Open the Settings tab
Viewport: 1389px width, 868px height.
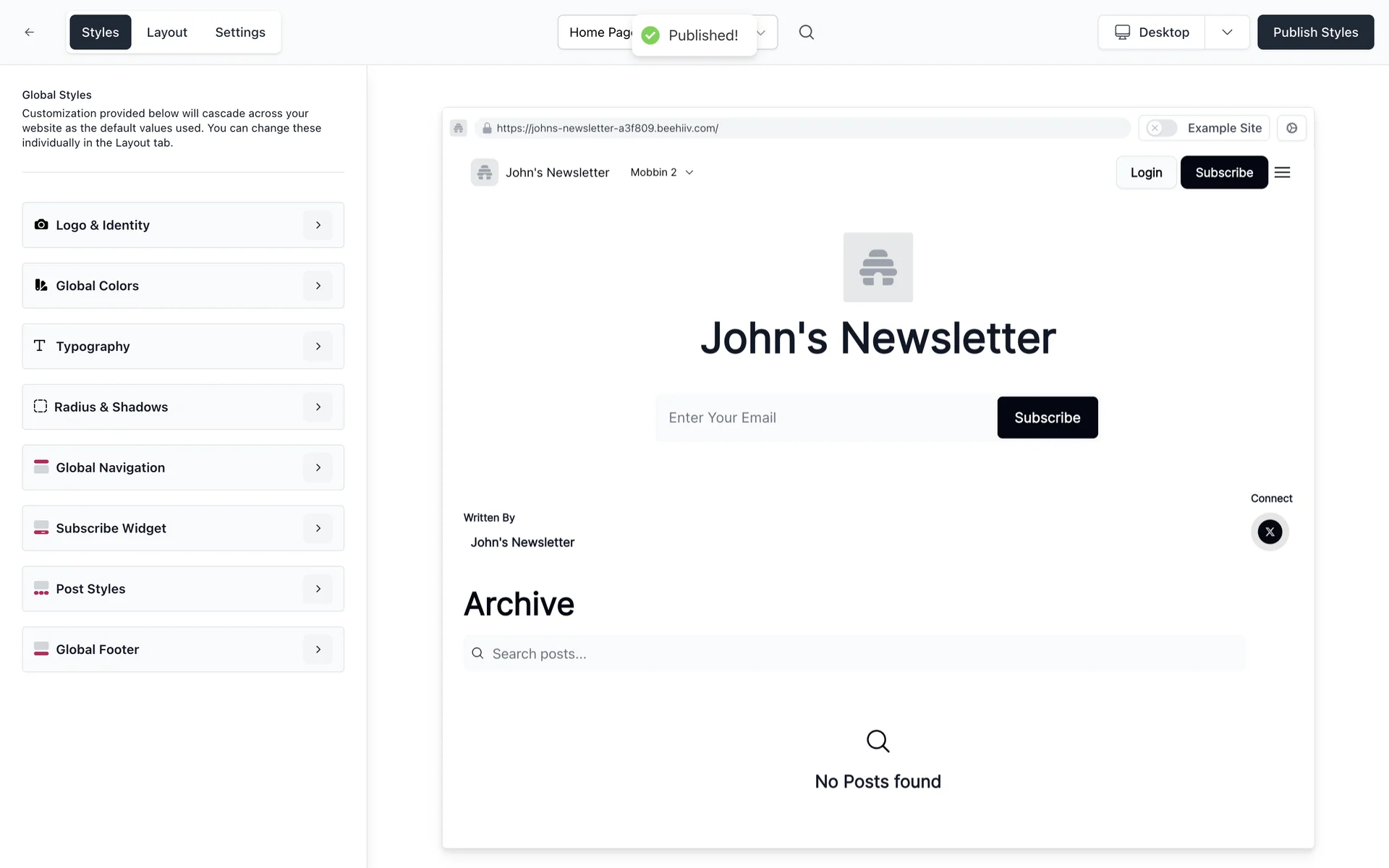(239, 32)
